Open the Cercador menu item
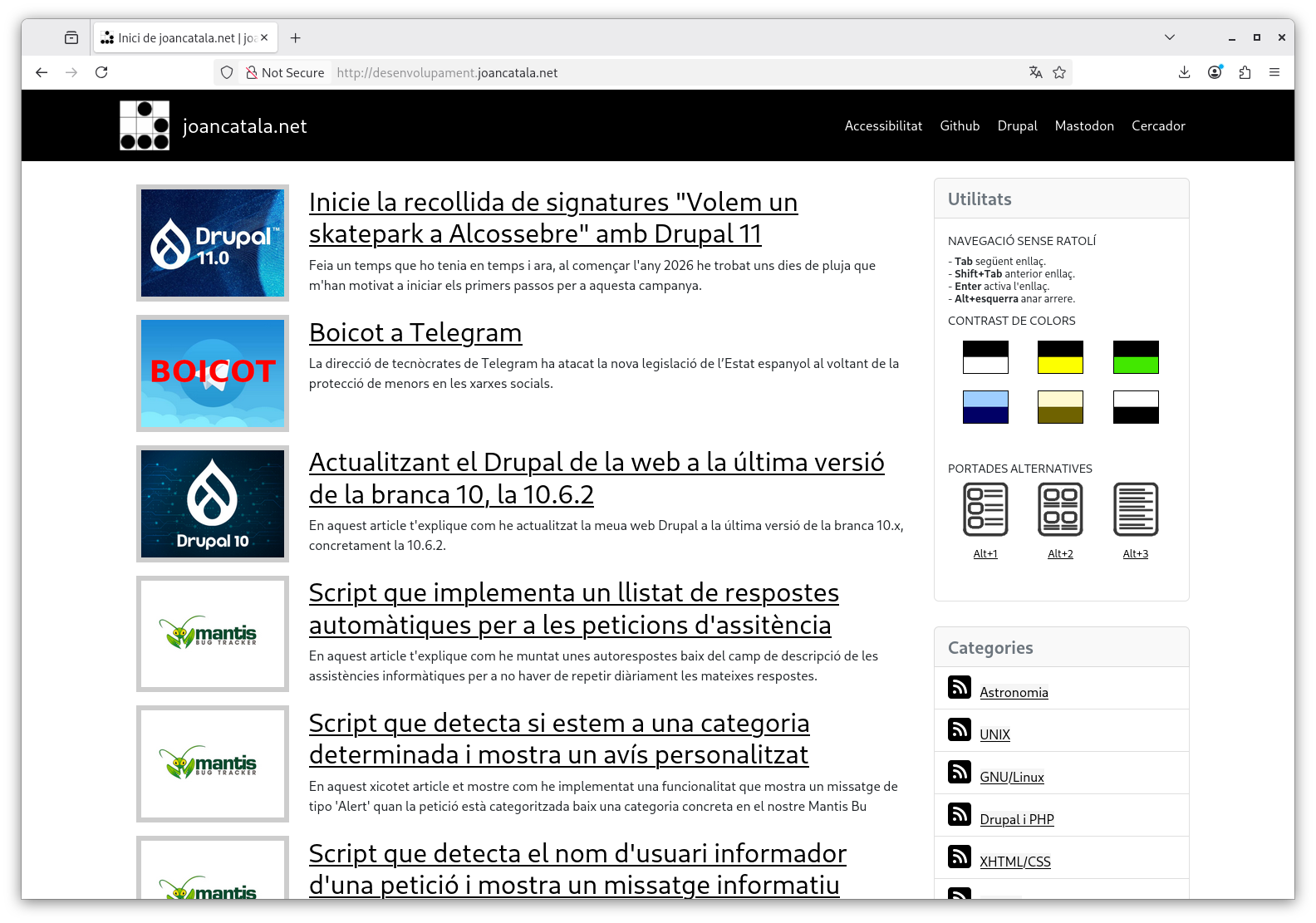The image size is (1316, 923). tap(1158, 126)
